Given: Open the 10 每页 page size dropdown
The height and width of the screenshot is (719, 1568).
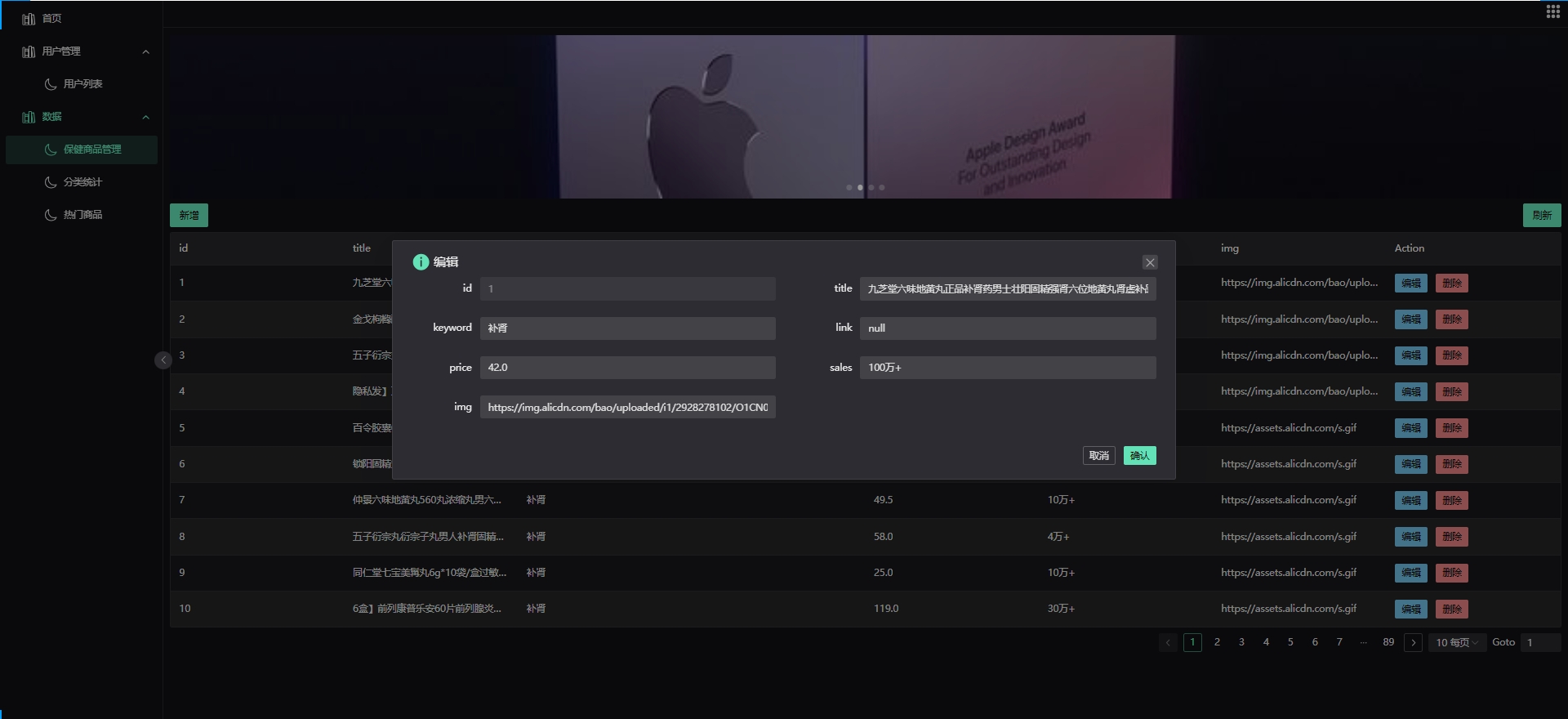Looking at the screenshot, I should 1457,643.
